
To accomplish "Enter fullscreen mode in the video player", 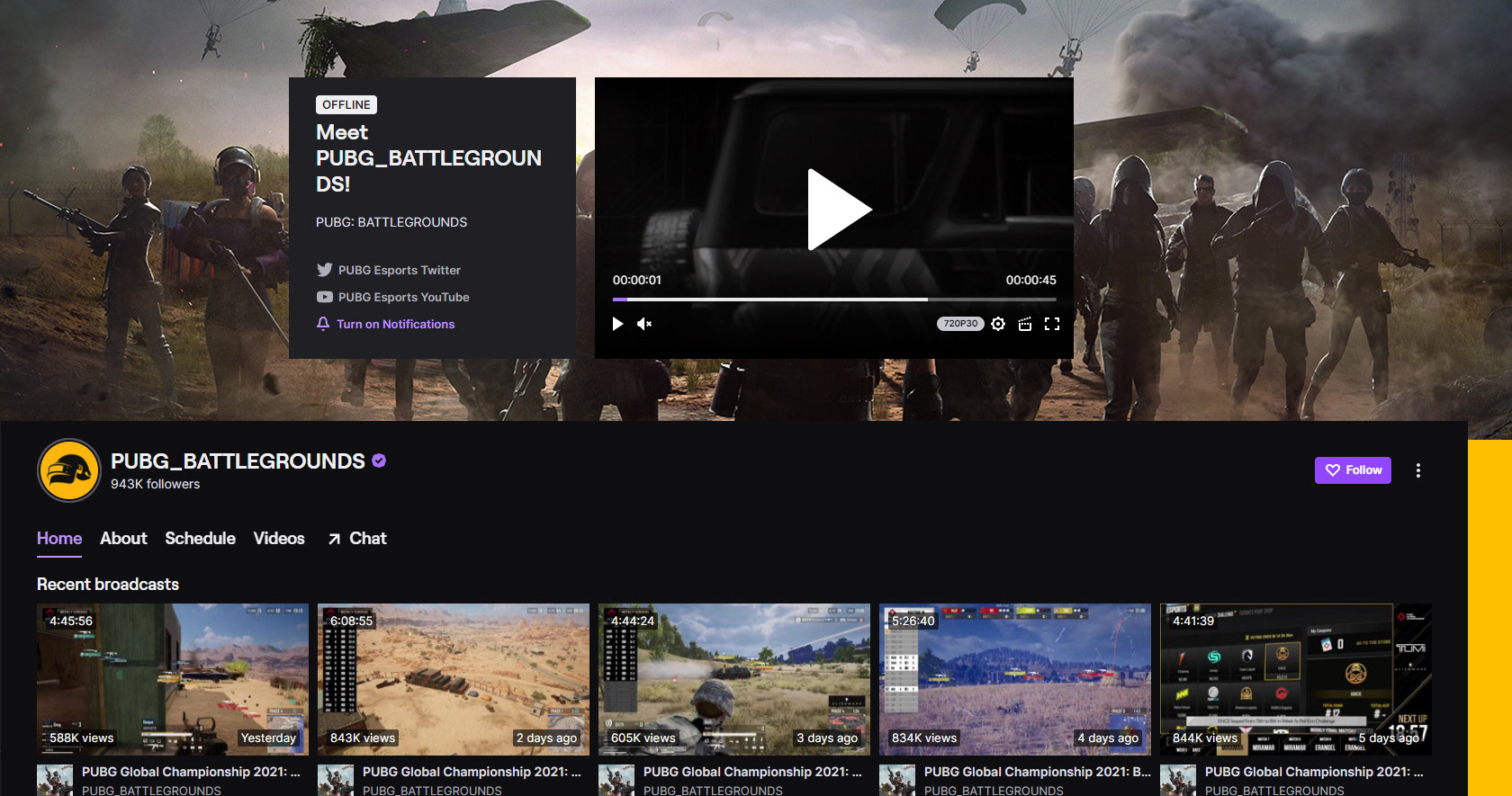I will (x=1052, y=324).
